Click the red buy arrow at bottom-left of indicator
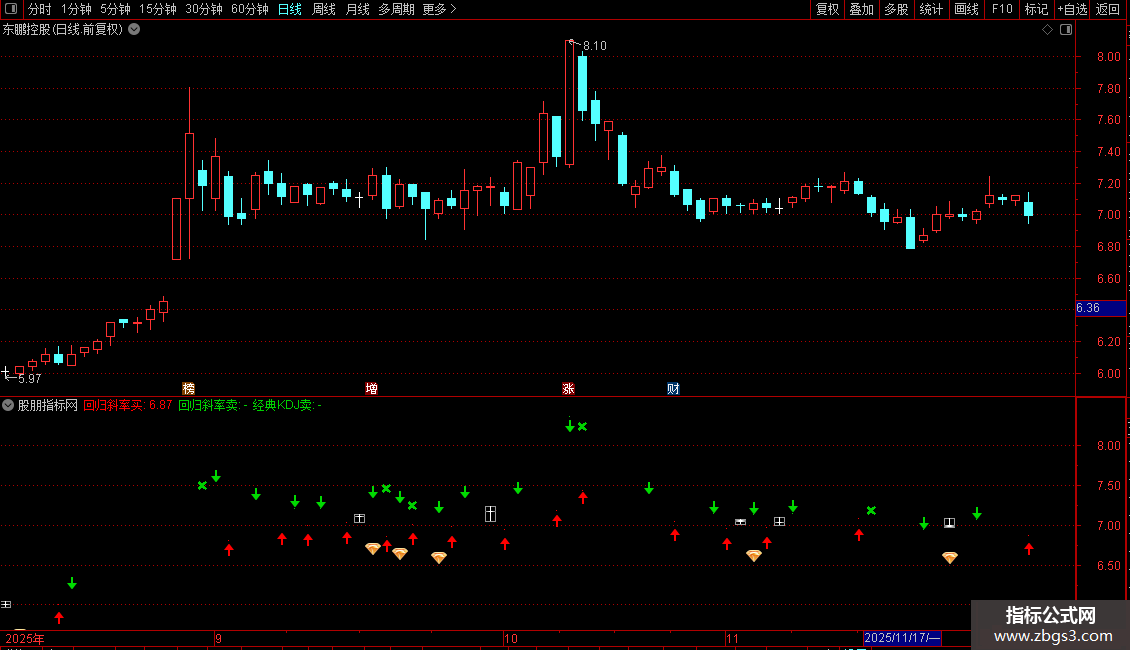 pyautogui.click(x=59, y=617)
